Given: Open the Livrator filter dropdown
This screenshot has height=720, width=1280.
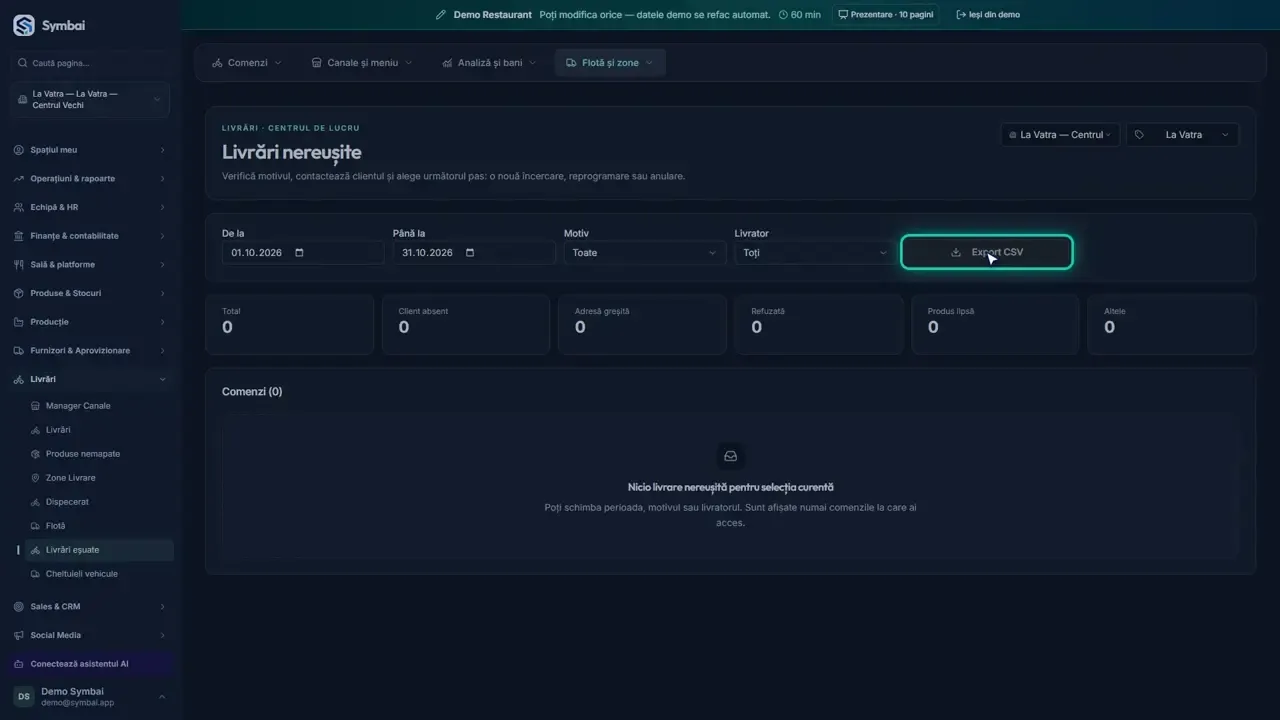Looking at the screenshot, I should click(x=813, y=253).
